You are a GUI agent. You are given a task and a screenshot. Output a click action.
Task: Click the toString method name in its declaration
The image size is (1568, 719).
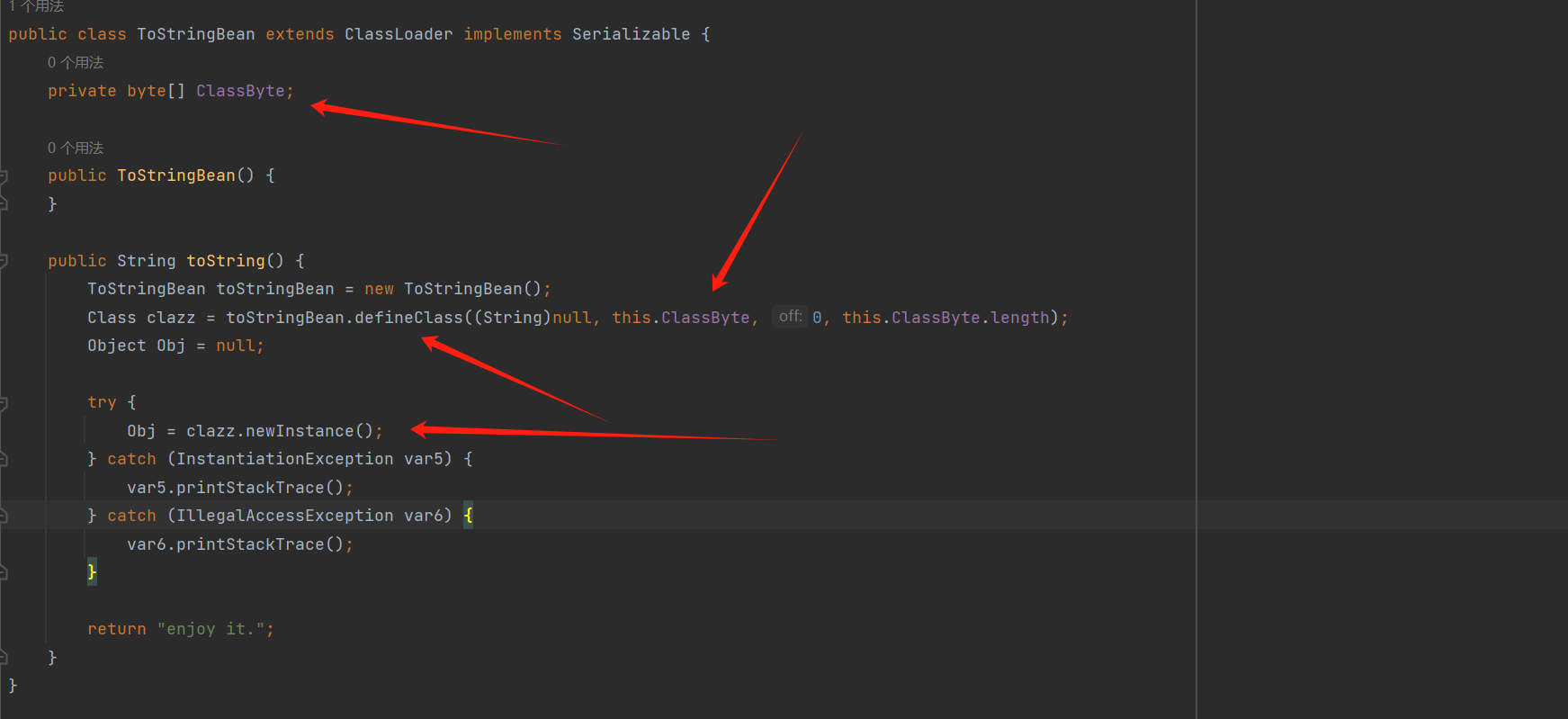click(x=226, y=261)
